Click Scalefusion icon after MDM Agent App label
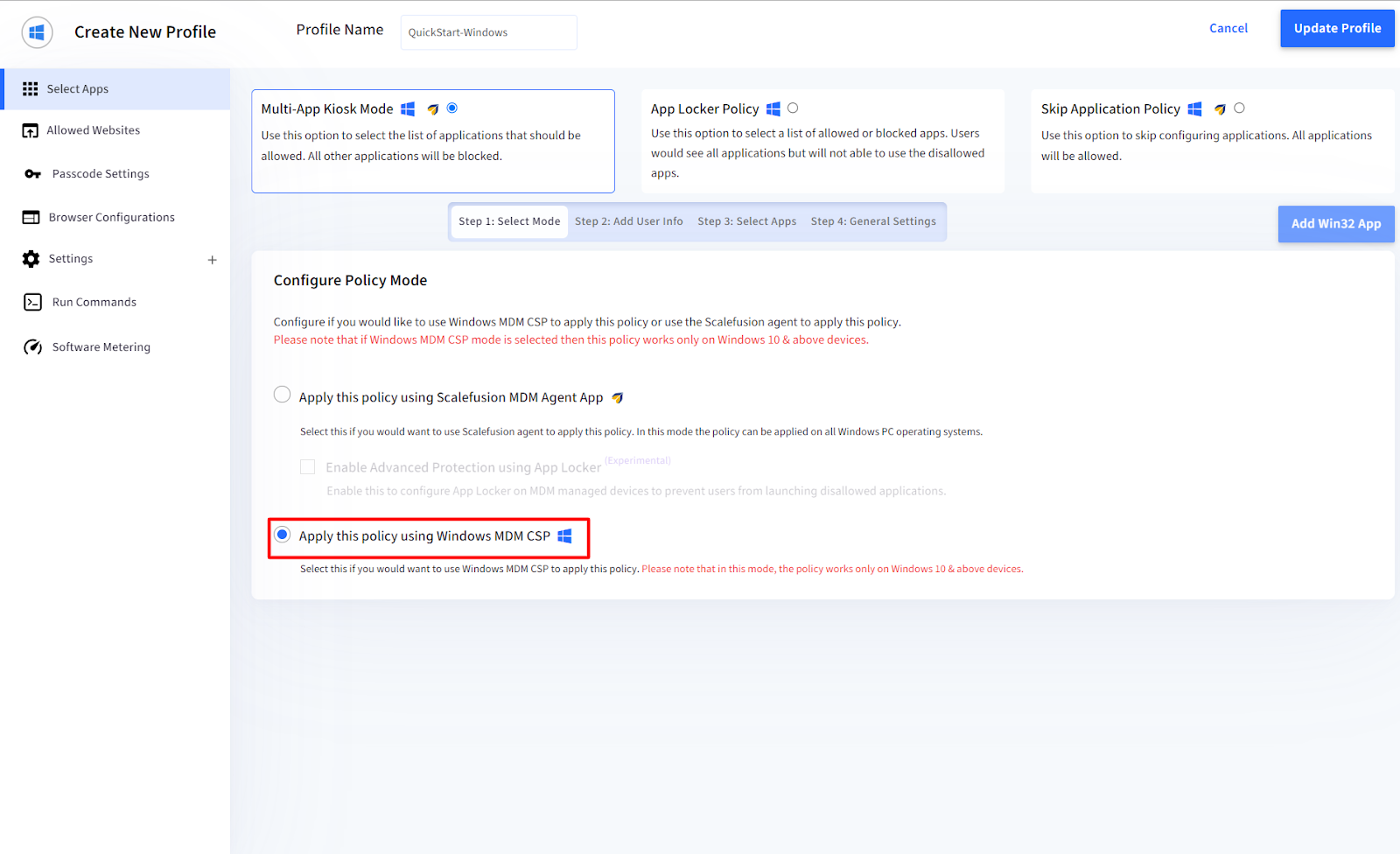 (617, 398)
